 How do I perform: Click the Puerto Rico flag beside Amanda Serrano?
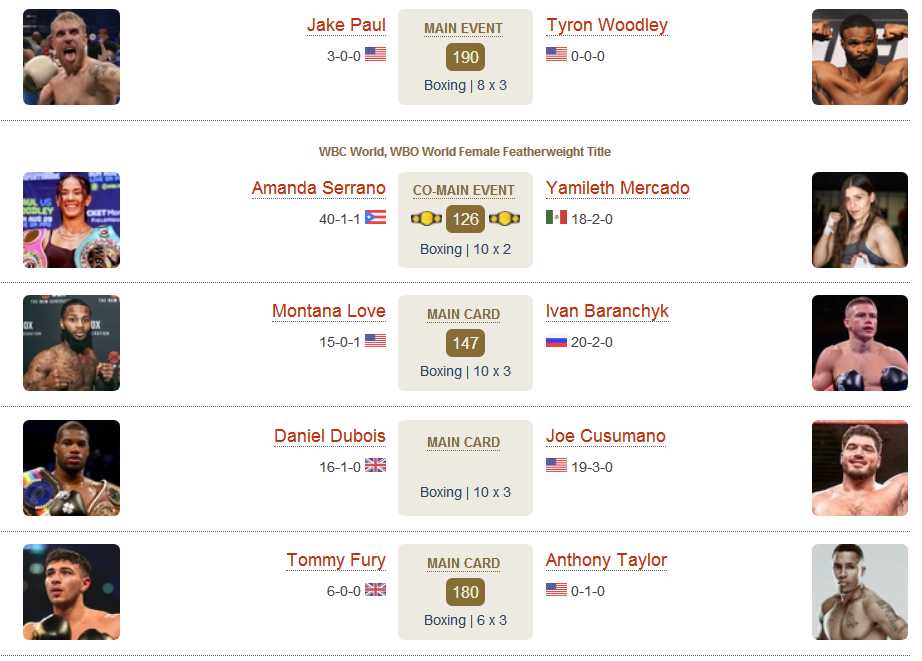point(375,217)
